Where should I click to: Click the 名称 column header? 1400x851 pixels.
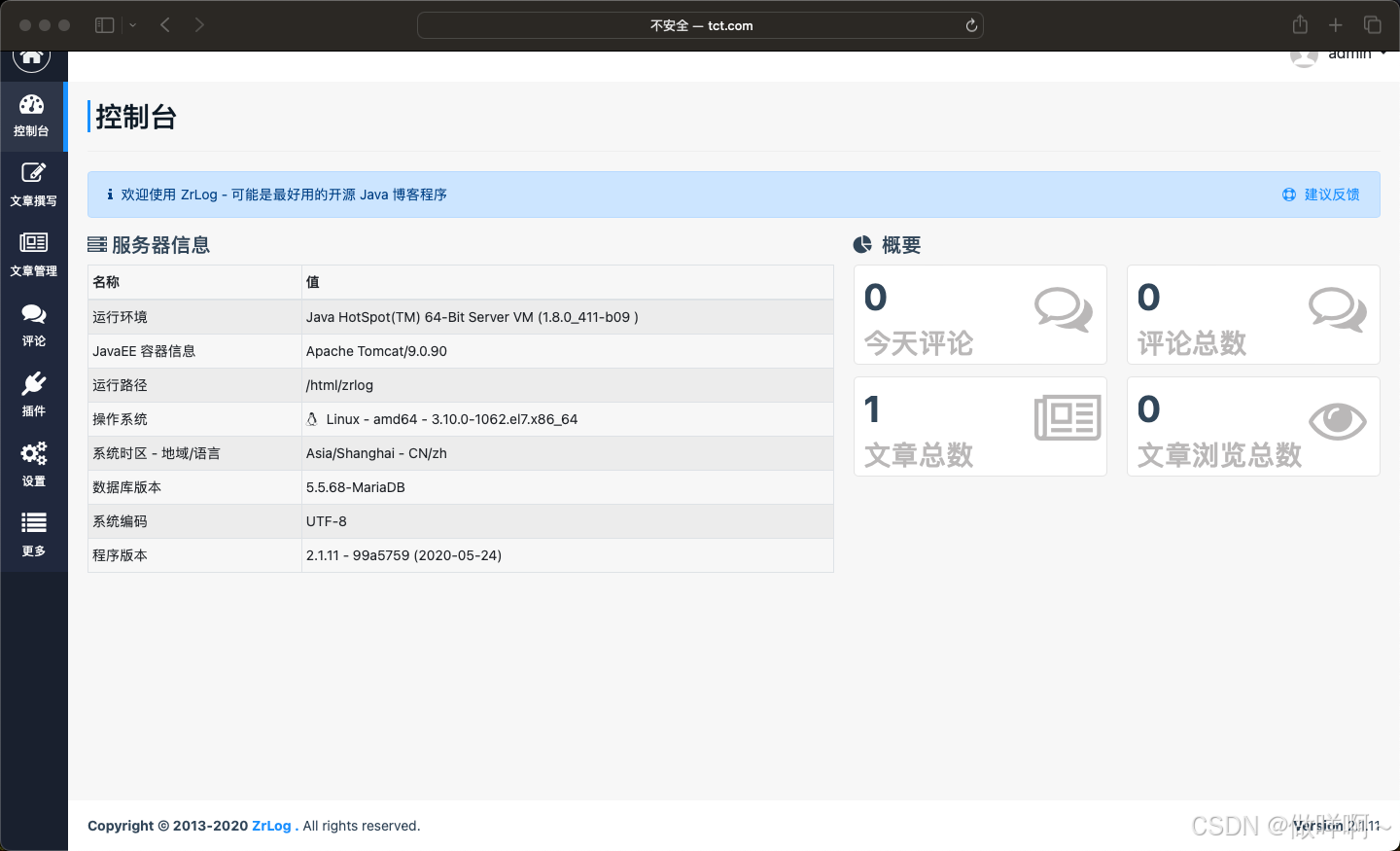click(x=106, y=282)
